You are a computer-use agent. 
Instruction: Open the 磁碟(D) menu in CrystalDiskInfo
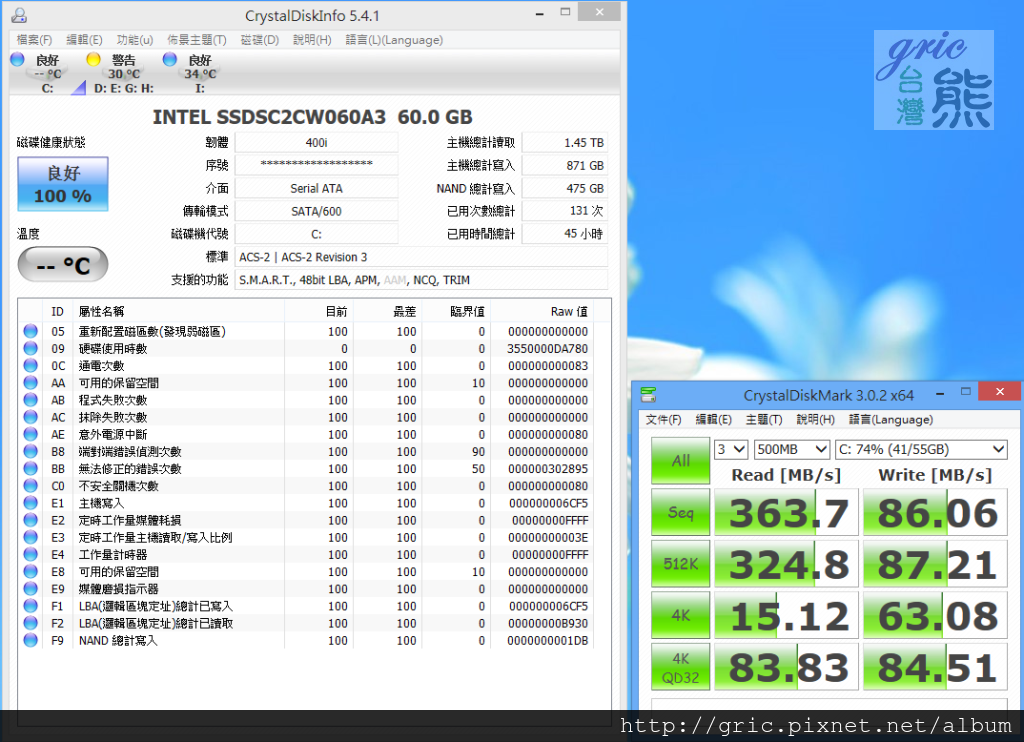point(260,40)
